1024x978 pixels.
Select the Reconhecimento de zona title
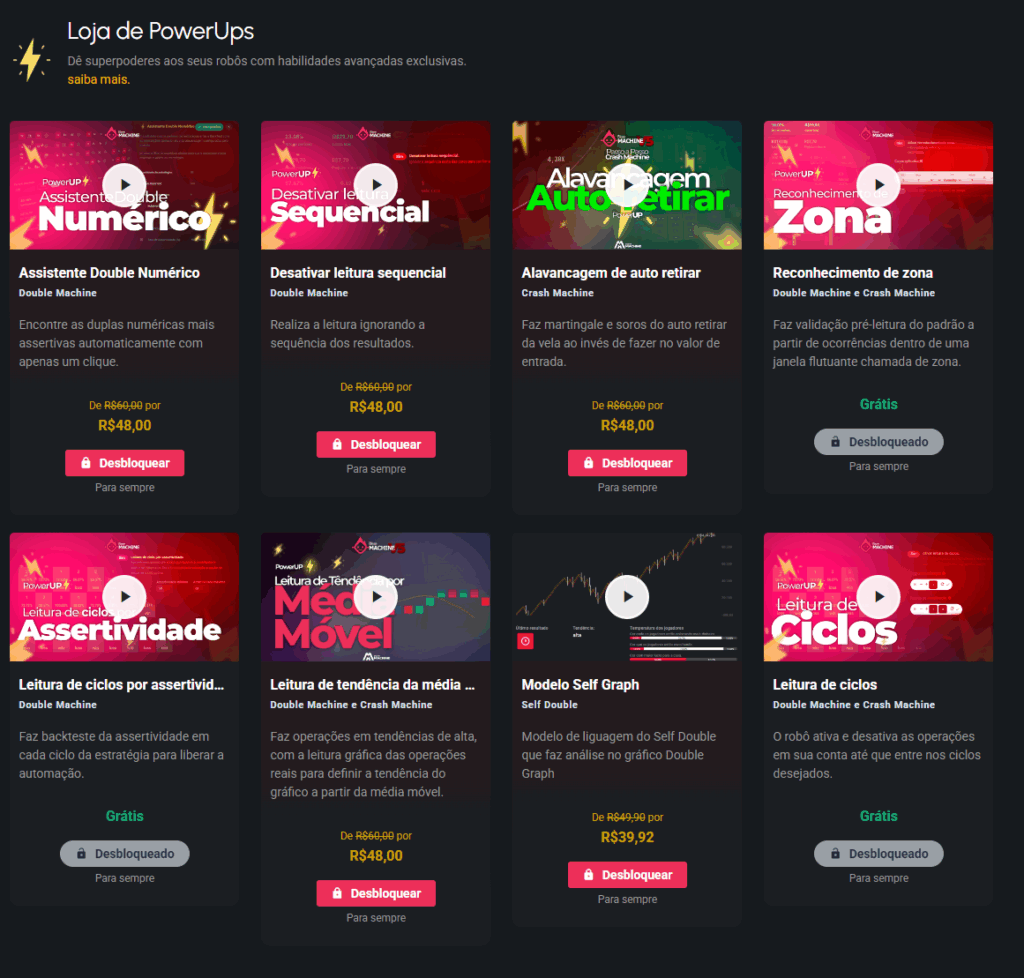tap(852, 273)
